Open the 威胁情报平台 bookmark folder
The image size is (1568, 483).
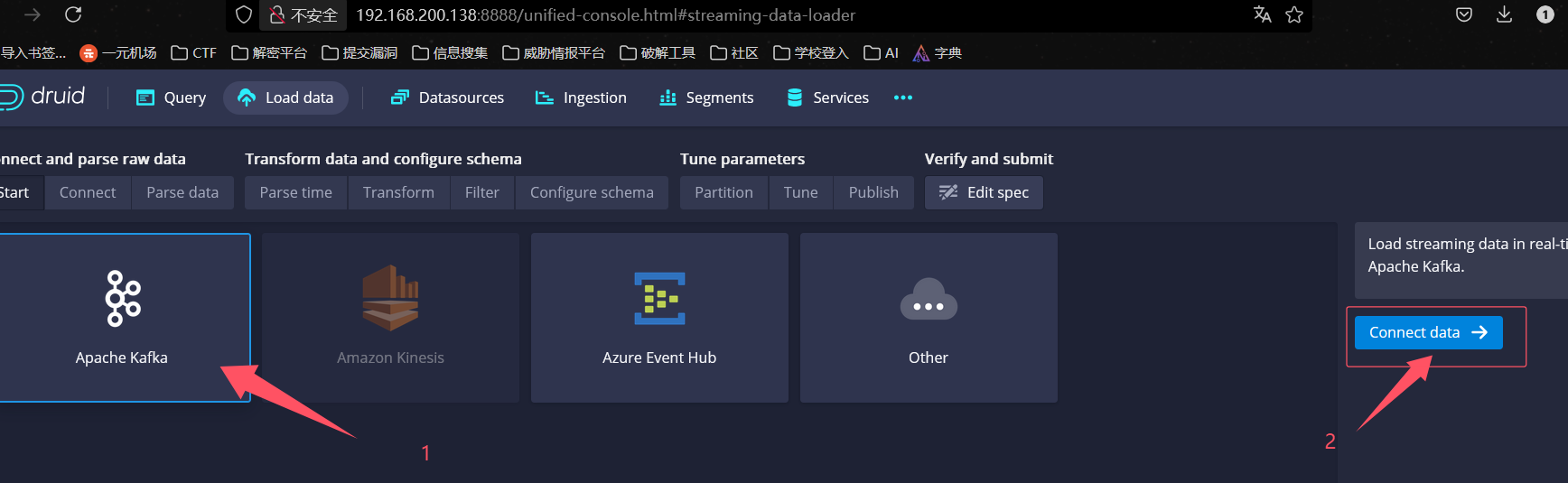coord(554,53)
